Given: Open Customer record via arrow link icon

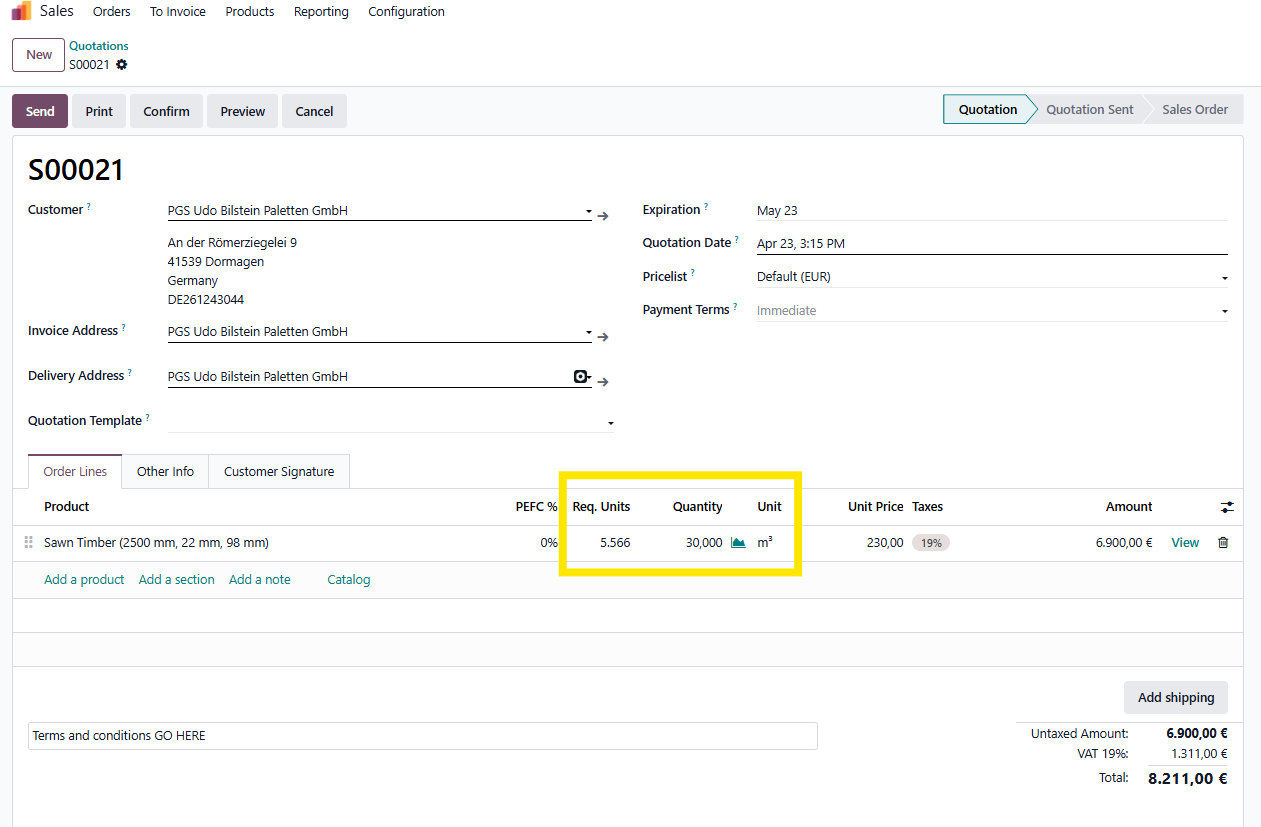Looking at the screenshot, I should click(x=603, y=216).
